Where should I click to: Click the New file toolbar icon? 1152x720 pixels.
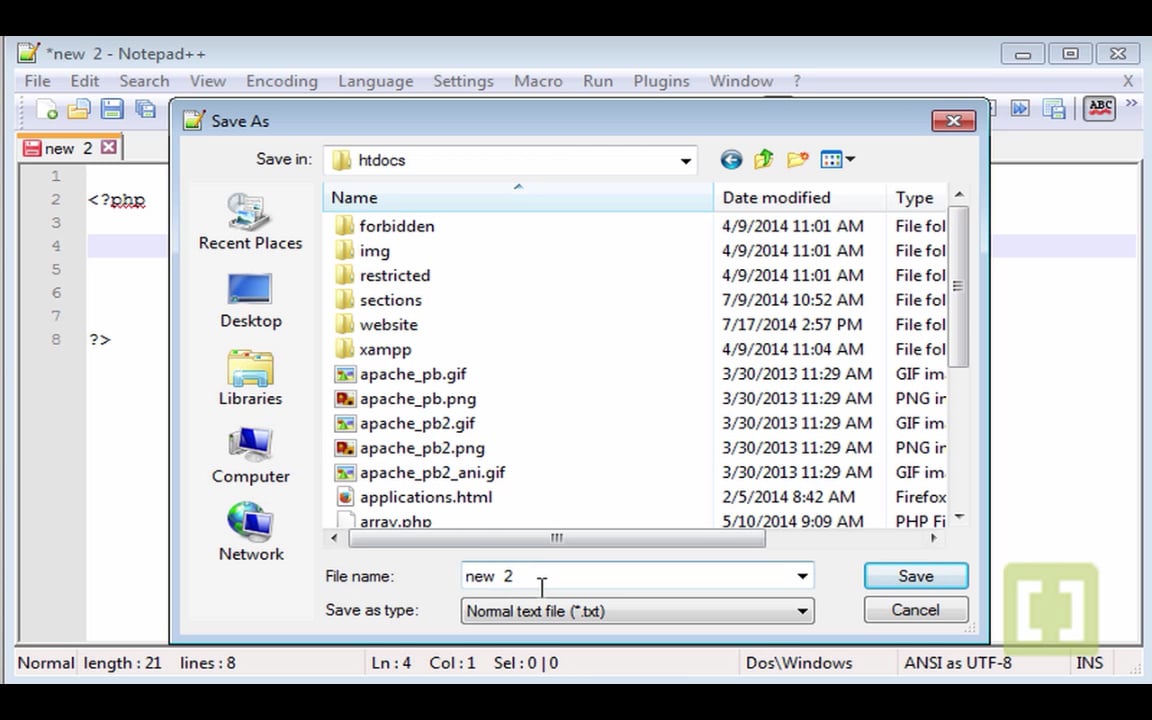[46, 109]
